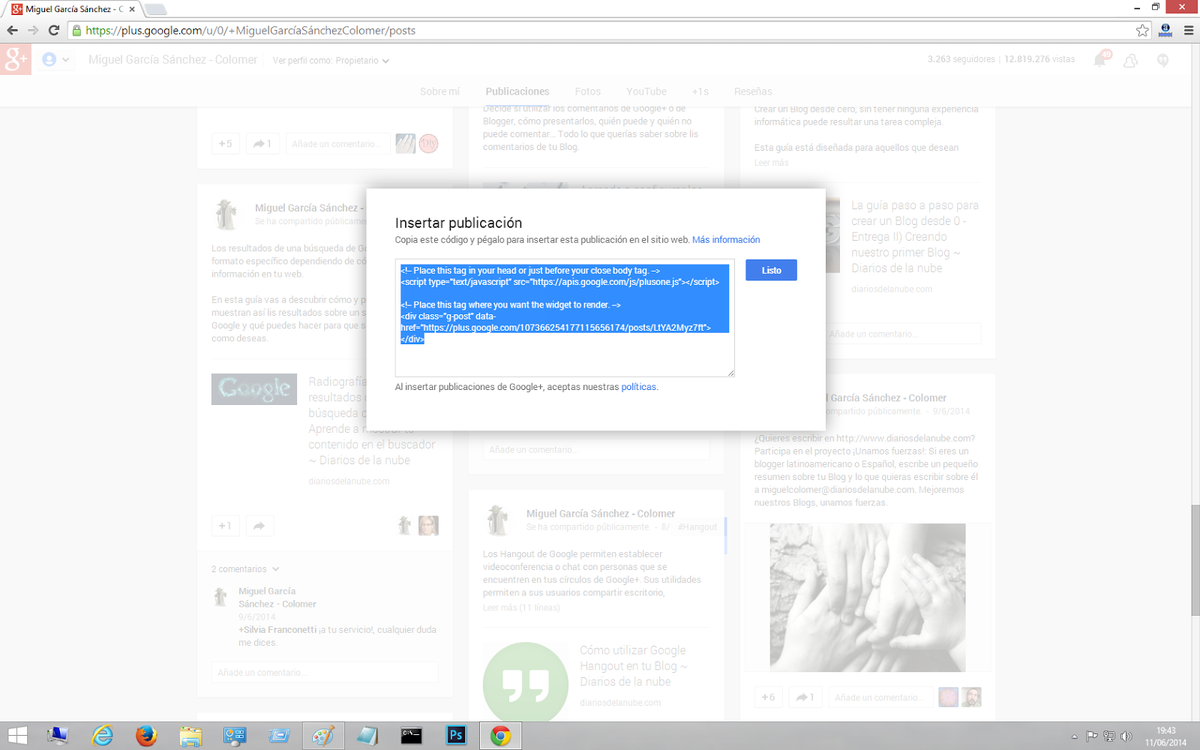This screenshot has width=1200, height=750.
Task: Bookmark this page with the star icon
Action: 1142,30
